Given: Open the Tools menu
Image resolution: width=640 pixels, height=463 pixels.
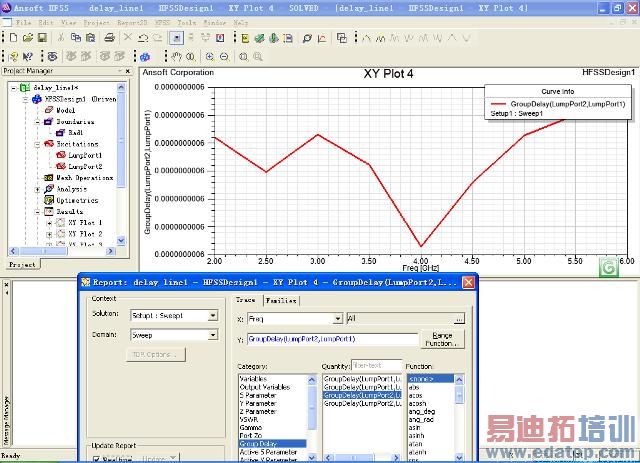Looking at the screenshot, I should tap(187, 23).
